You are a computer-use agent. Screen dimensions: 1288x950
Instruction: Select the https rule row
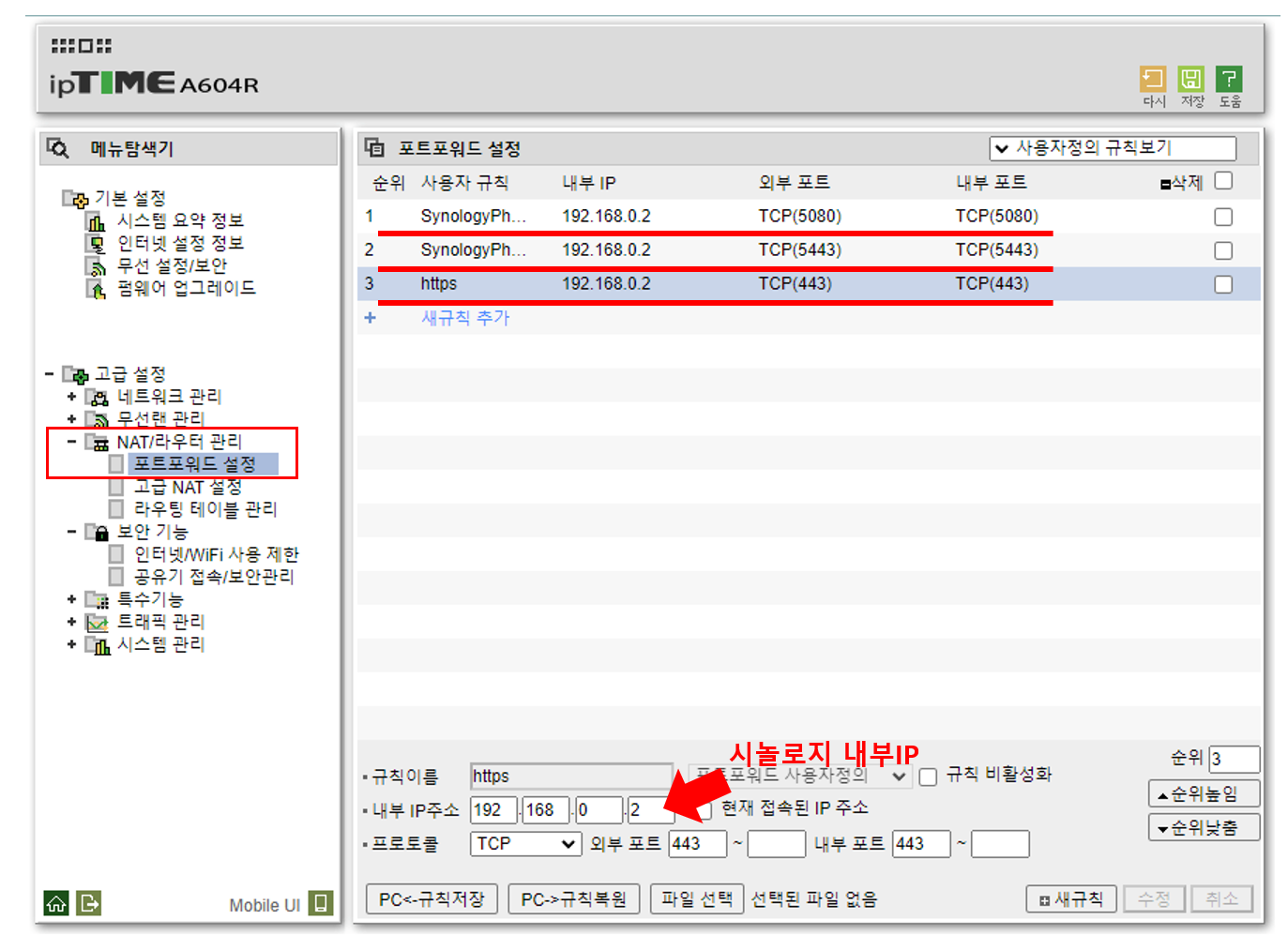tap(809, 284)
